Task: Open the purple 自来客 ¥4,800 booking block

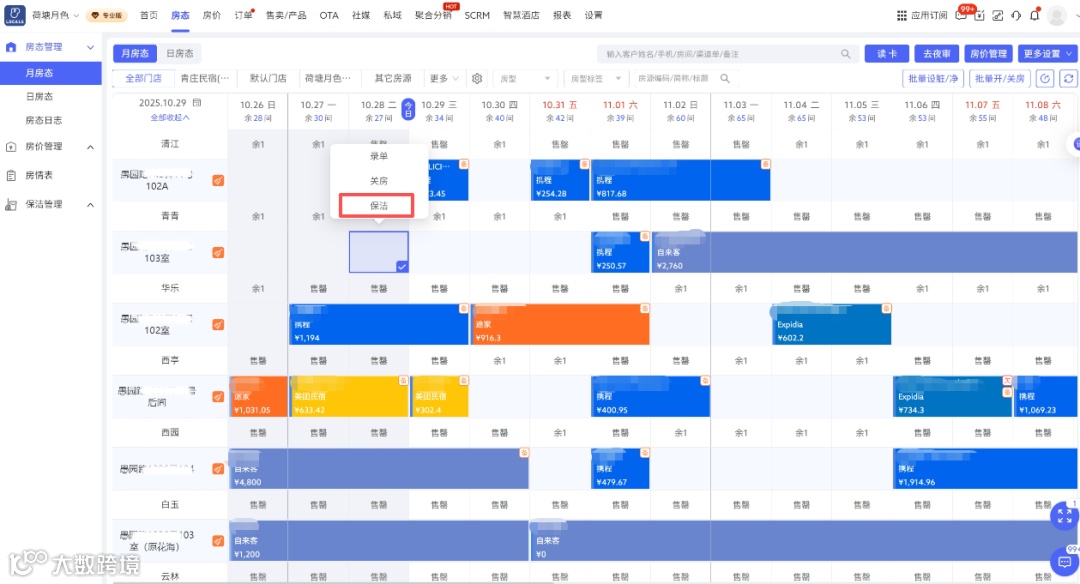Action: pos(378,469)
